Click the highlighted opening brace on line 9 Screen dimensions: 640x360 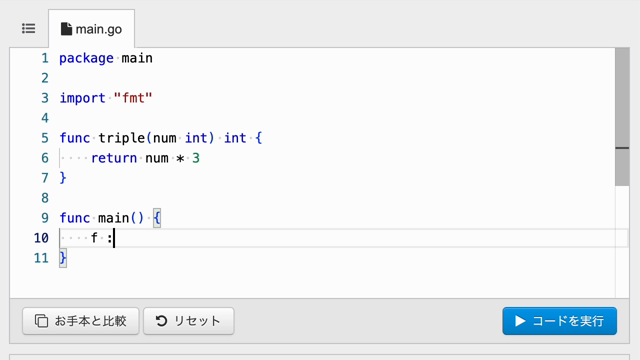pyautogui.click(x=157, y=218)
